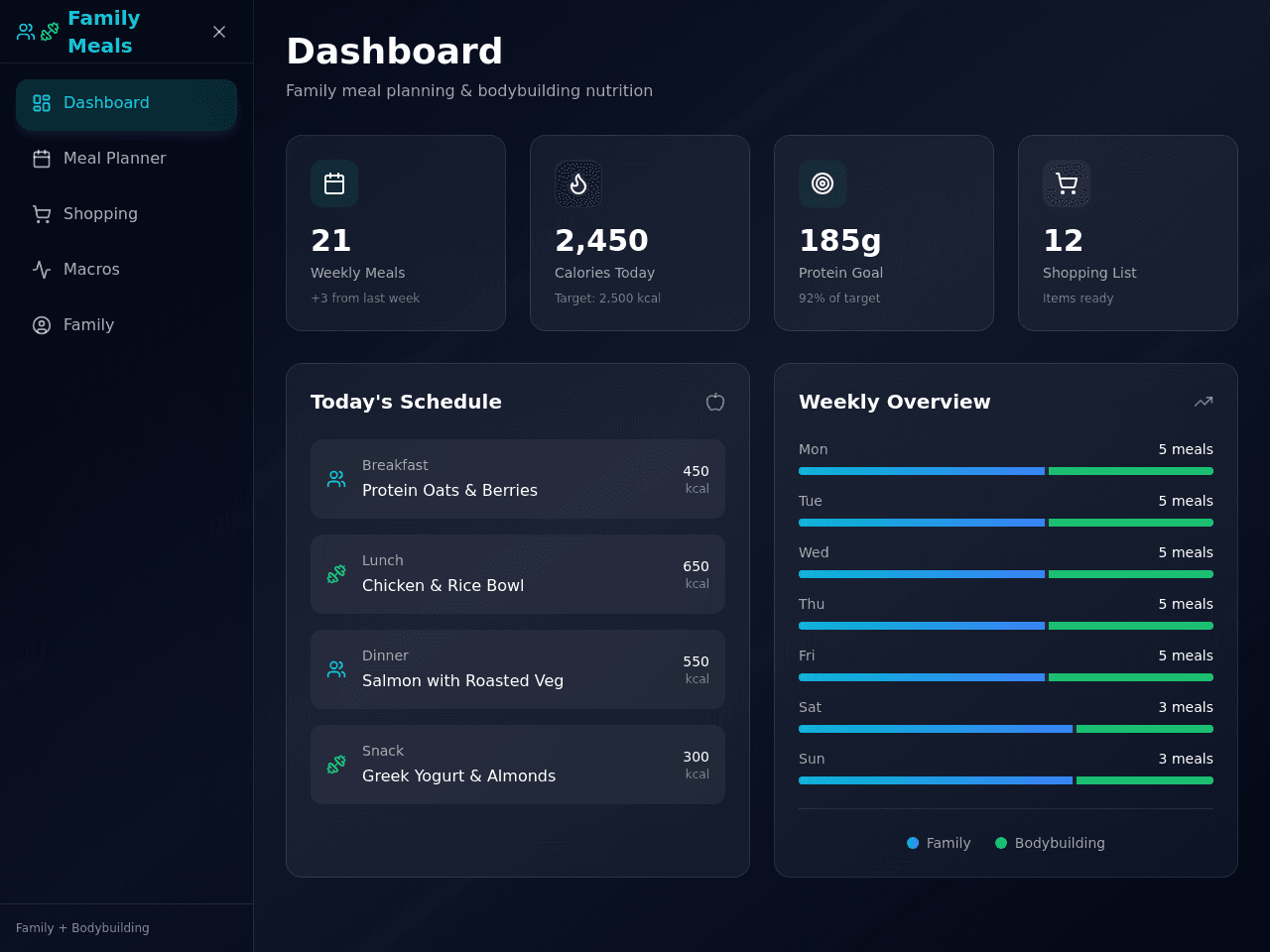Image resolution: width=1270 pixels, height=952 pixels.
Task: Close the sidebar with the X icon
Action: (219, 32)
